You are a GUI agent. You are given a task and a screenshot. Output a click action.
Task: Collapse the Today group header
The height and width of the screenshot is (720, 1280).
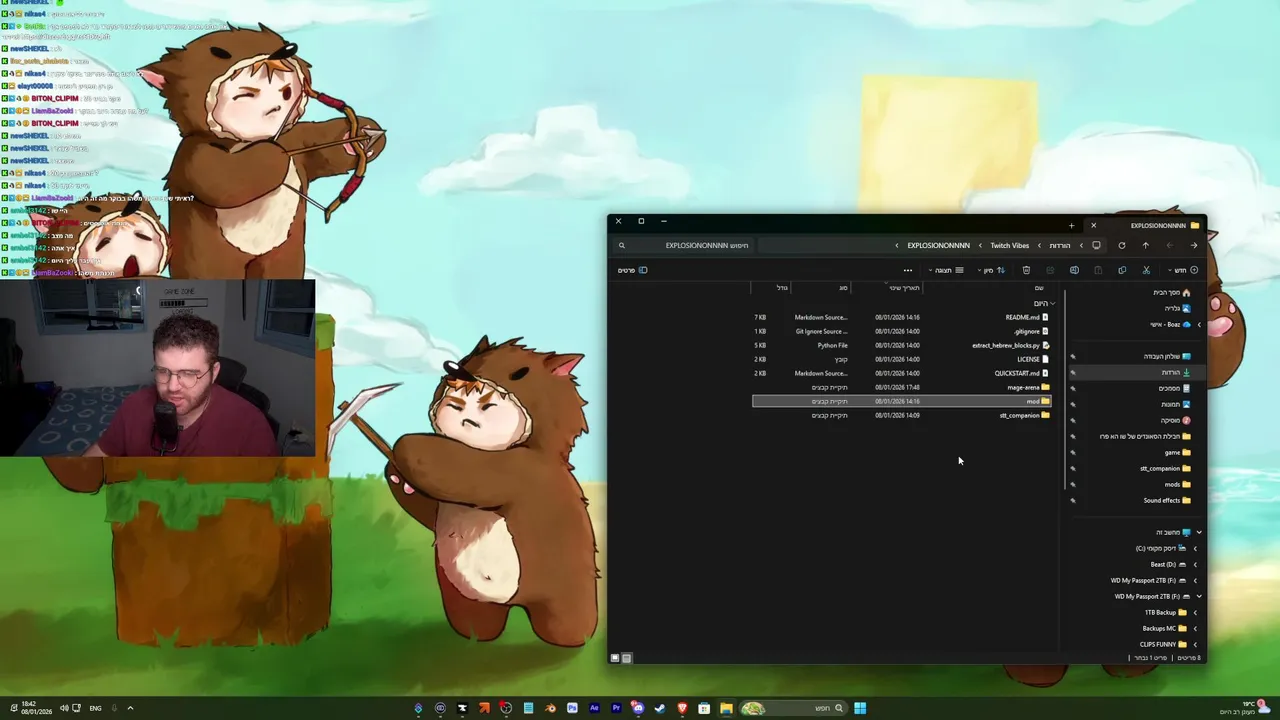(1052, 303)
